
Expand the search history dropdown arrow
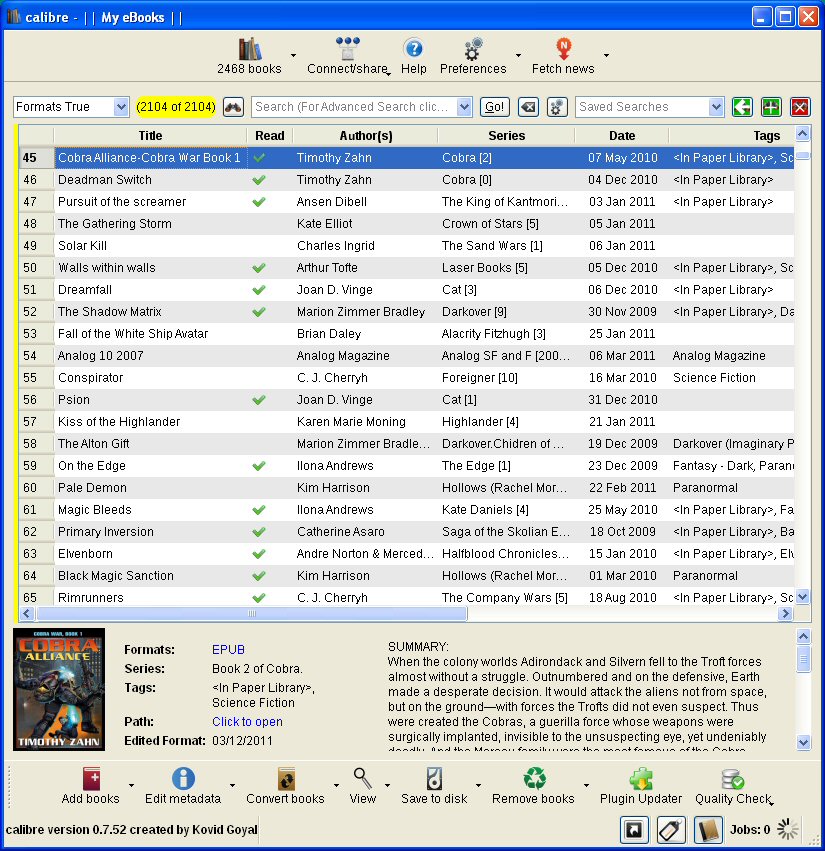point(464,107)
